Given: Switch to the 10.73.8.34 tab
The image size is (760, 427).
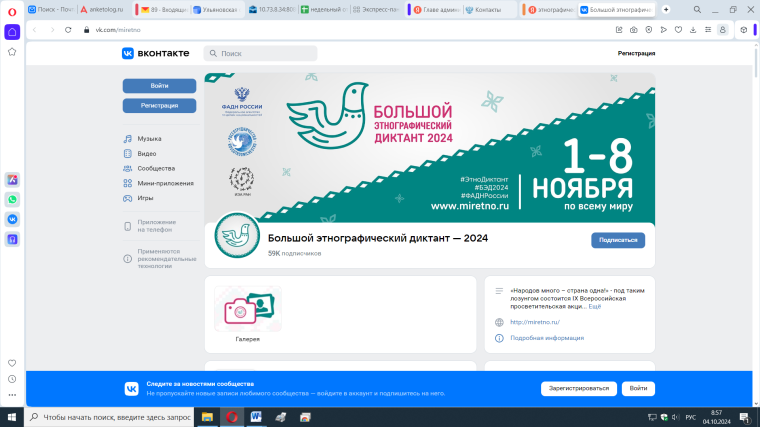Looking at the screenshot, I should [272, 10].
